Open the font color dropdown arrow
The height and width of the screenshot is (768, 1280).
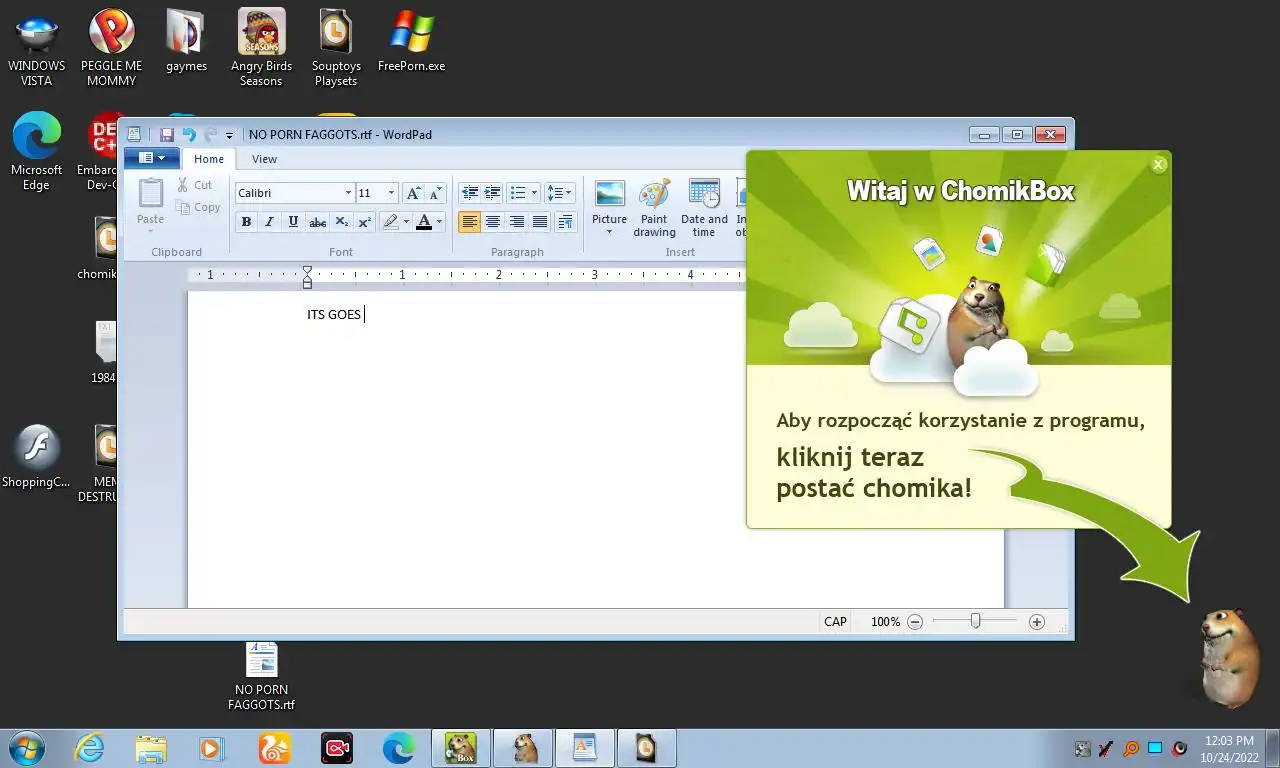439,222
